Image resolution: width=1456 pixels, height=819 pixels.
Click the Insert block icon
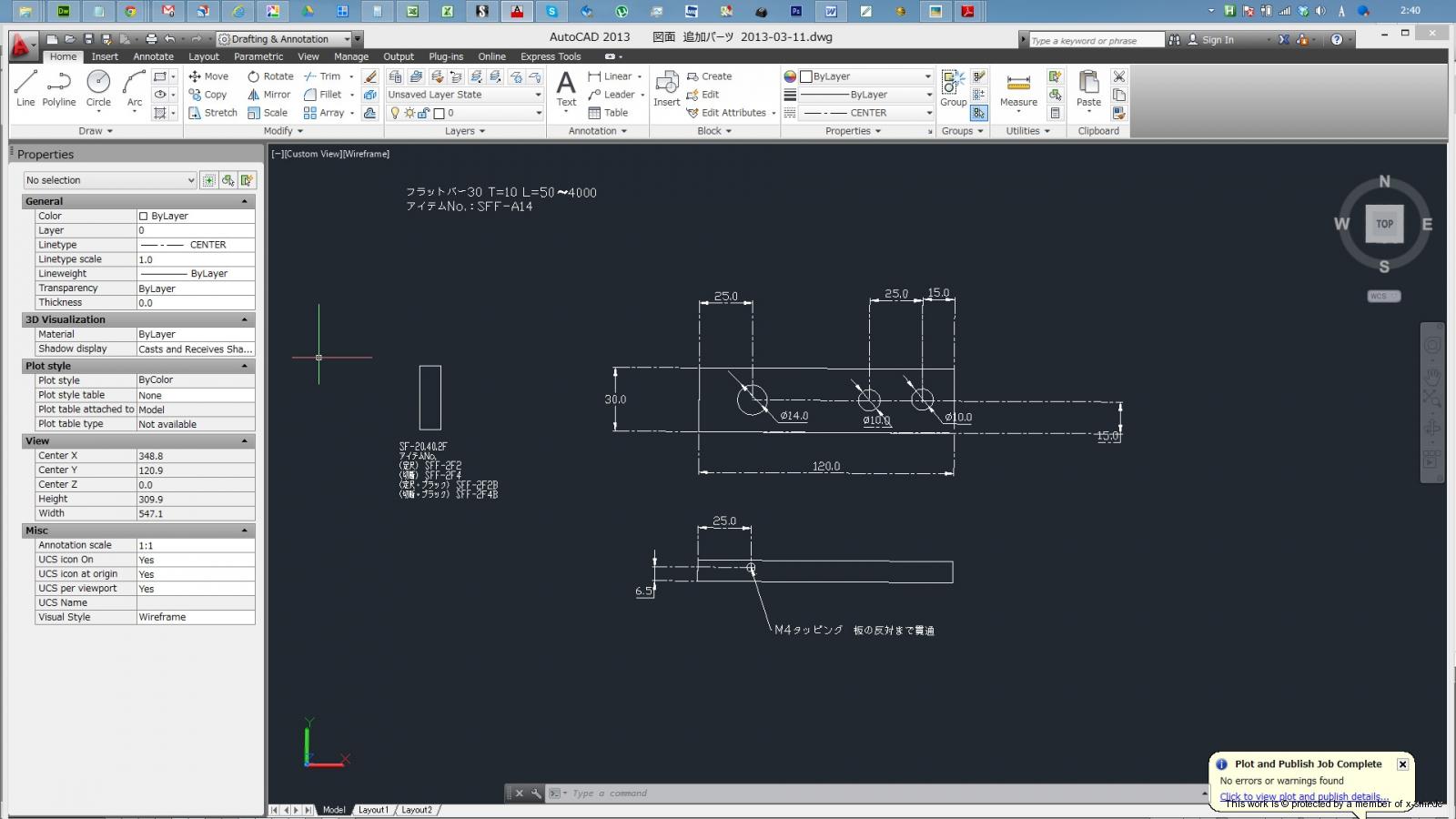click(x=666, y=88)
